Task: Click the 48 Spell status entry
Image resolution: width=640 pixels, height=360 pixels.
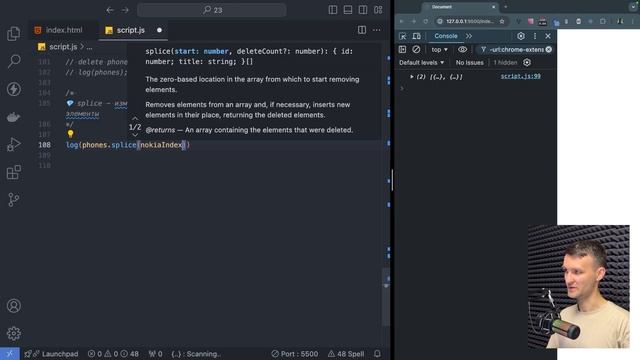Action: click(346, 354)
